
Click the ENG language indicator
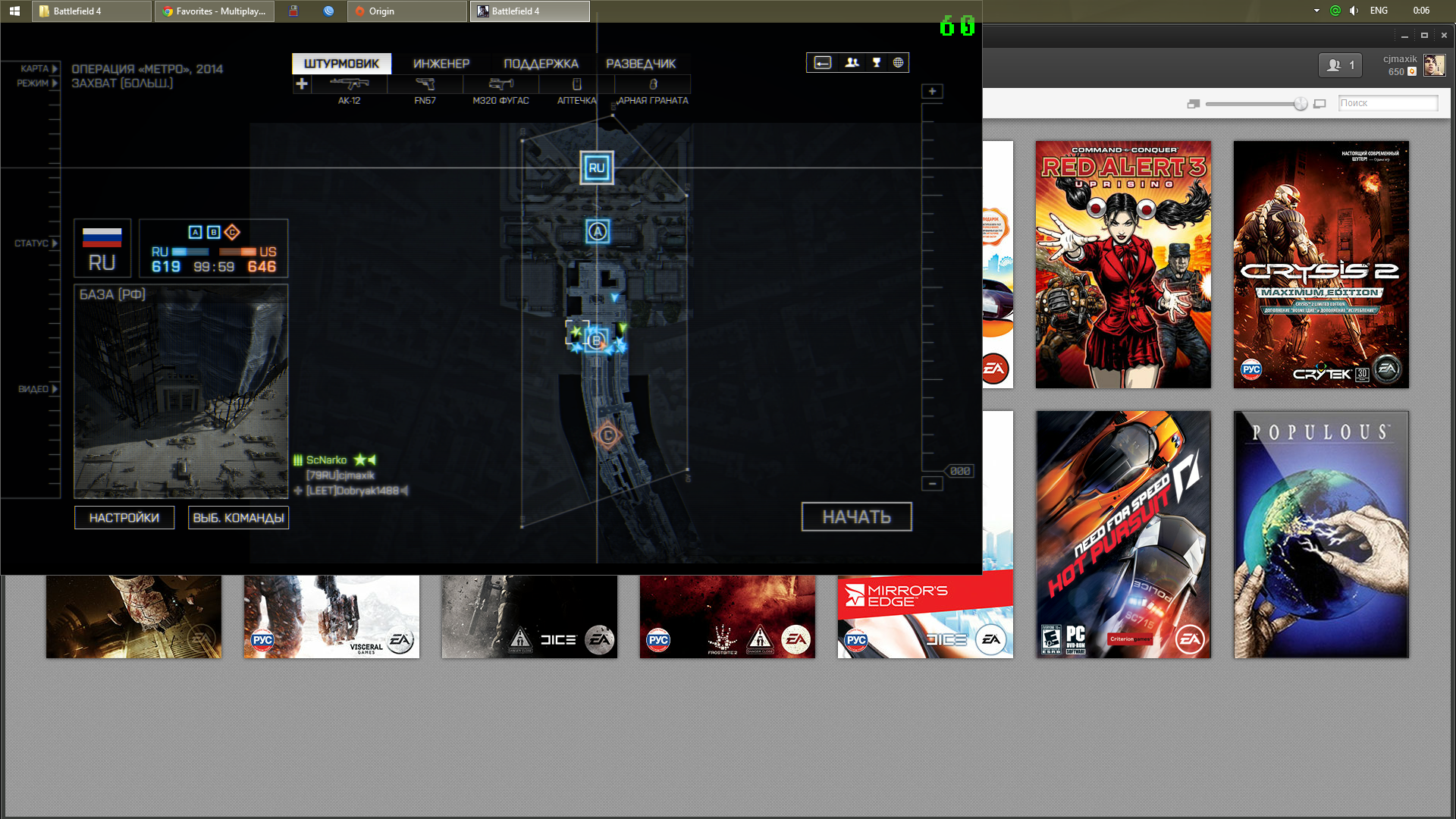click(1379, 11)
